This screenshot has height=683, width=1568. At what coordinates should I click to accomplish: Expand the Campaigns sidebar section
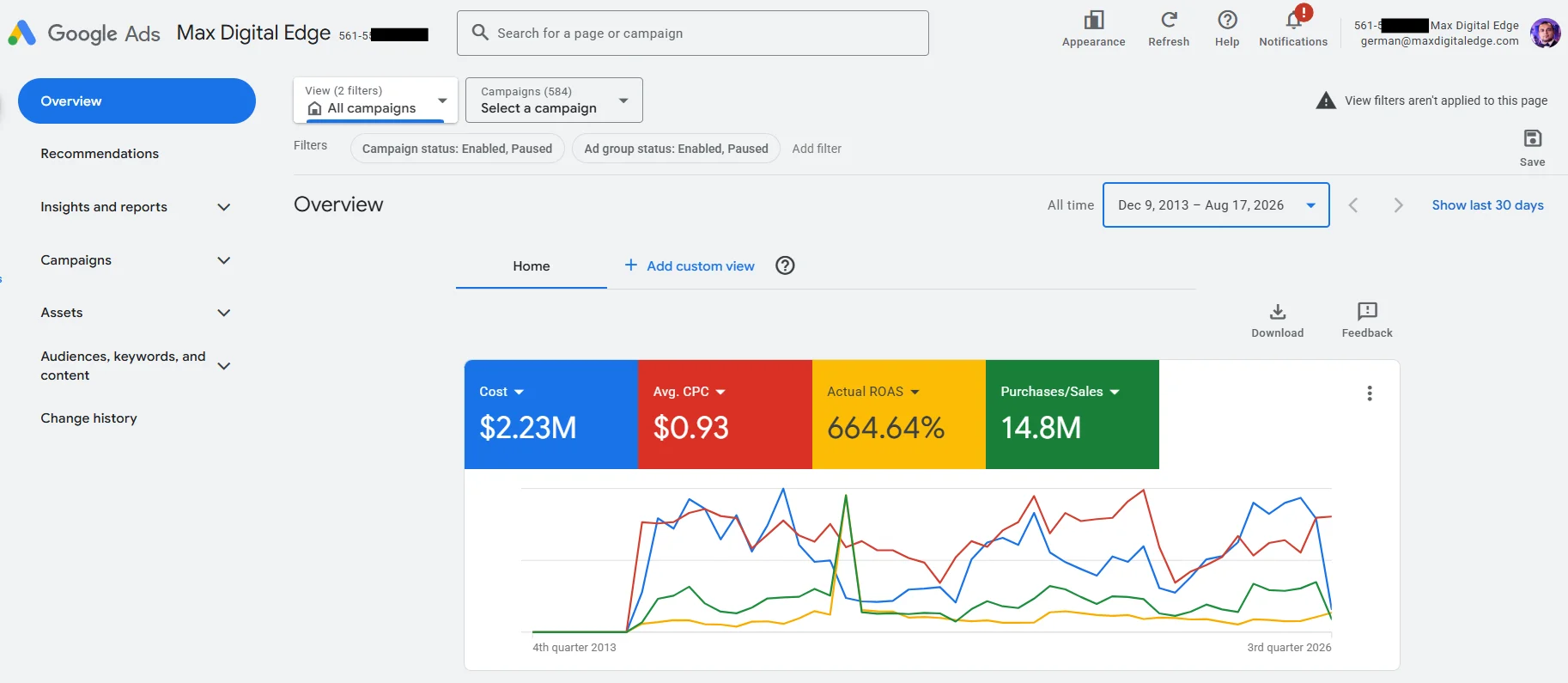223,260
